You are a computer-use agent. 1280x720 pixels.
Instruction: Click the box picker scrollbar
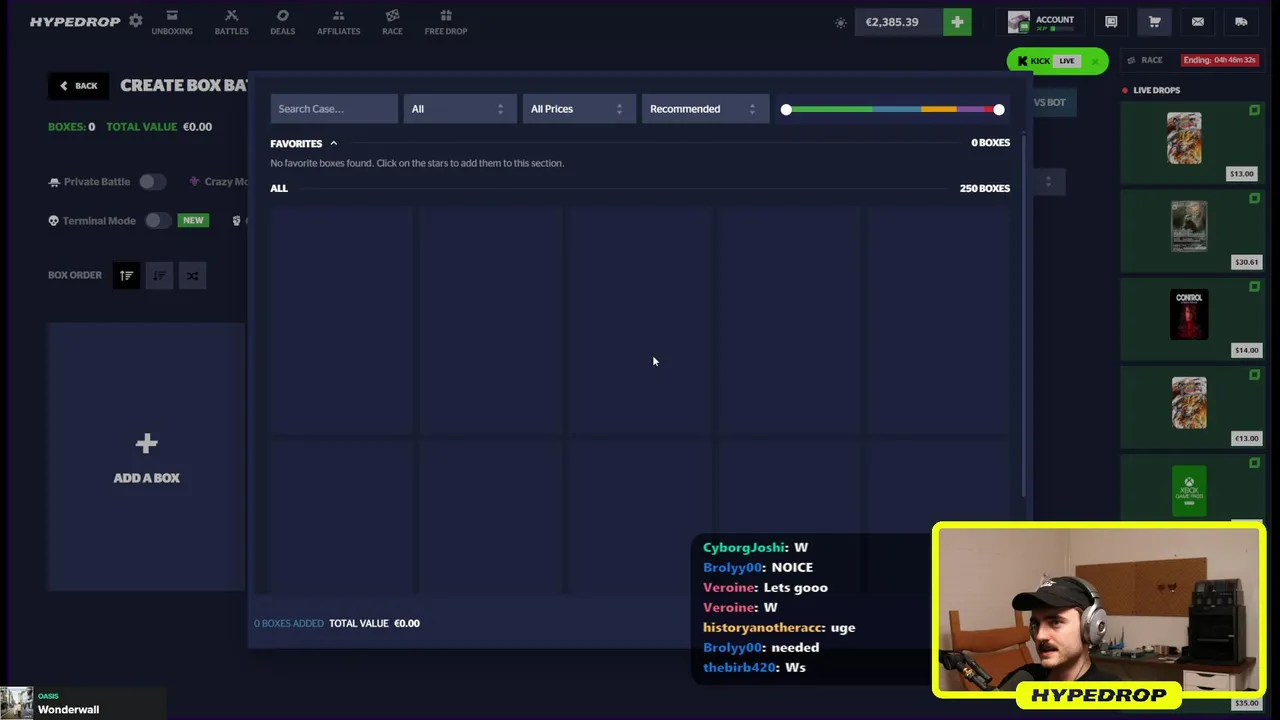1023,315
